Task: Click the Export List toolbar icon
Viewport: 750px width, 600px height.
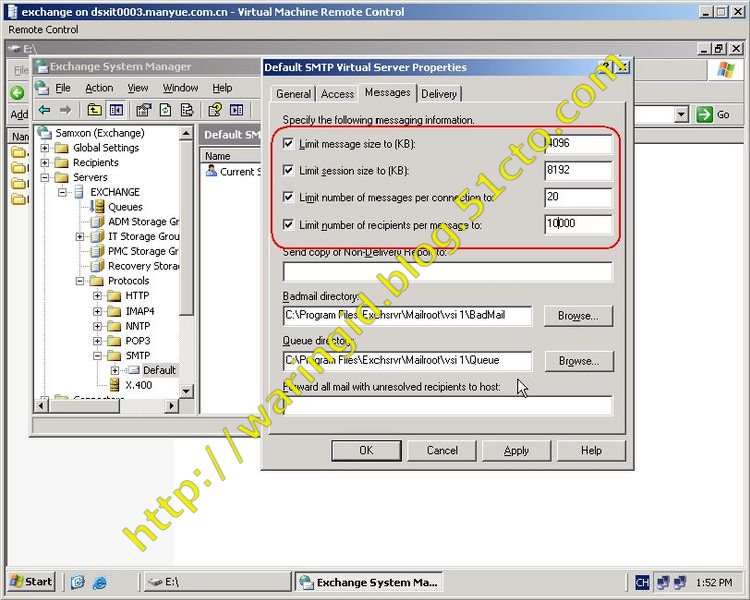Action: (187, 110)
